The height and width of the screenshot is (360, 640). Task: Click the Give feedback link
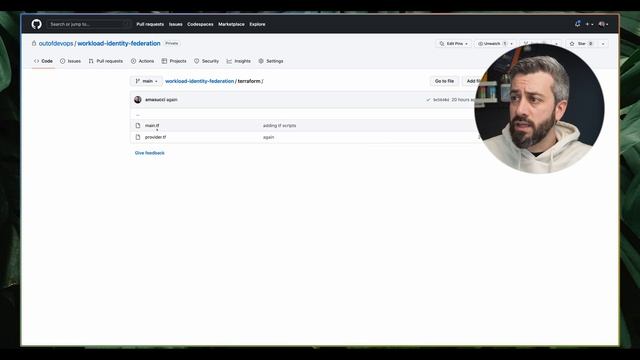coord(150,153)
